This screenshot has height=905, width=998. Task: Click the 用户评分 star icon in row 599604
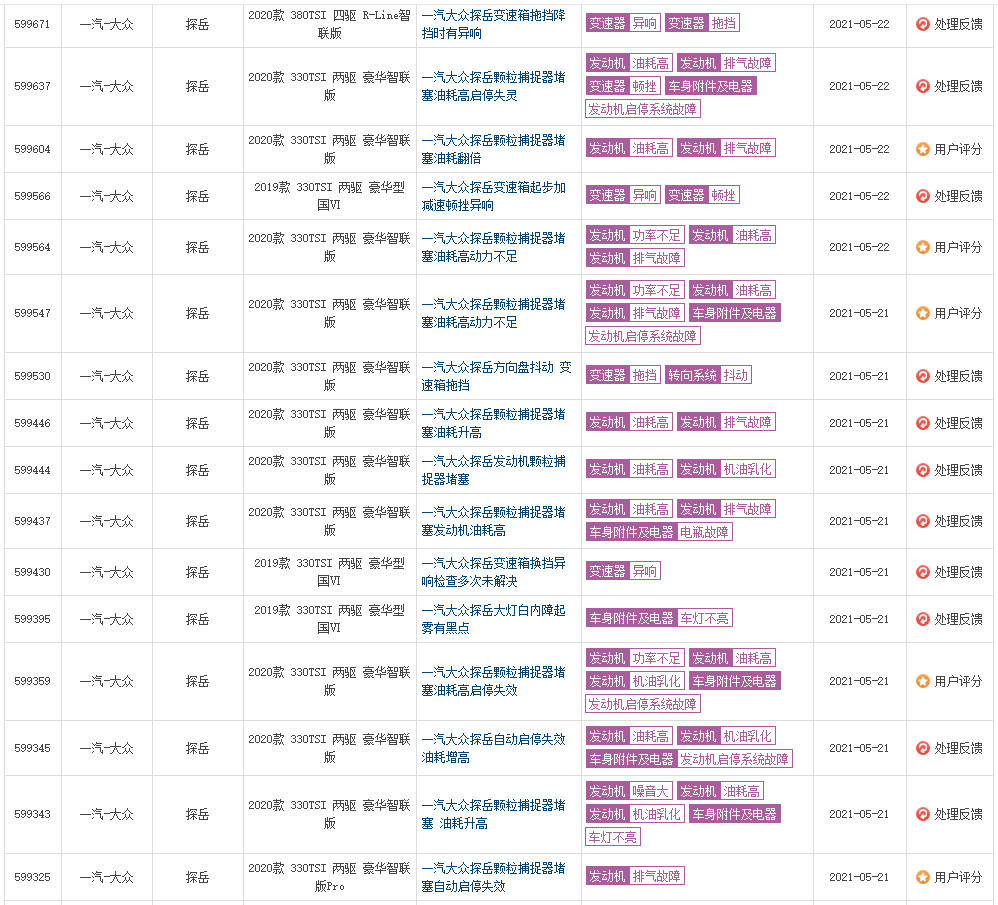coord(922,149)
